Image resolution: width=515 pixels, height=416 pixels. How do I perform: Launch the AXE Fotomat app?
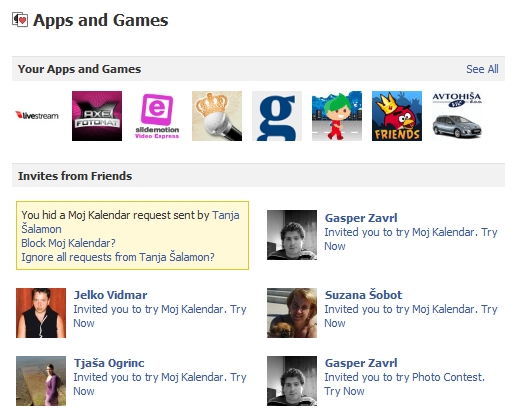(97, 116)
